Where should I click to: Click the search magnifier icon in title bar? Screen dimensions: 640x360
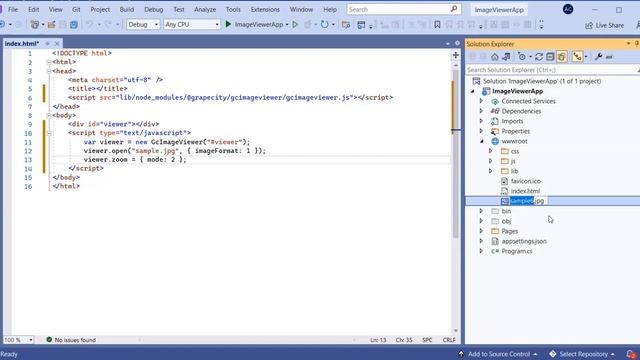pyautogui.click(x=454, y=9)
